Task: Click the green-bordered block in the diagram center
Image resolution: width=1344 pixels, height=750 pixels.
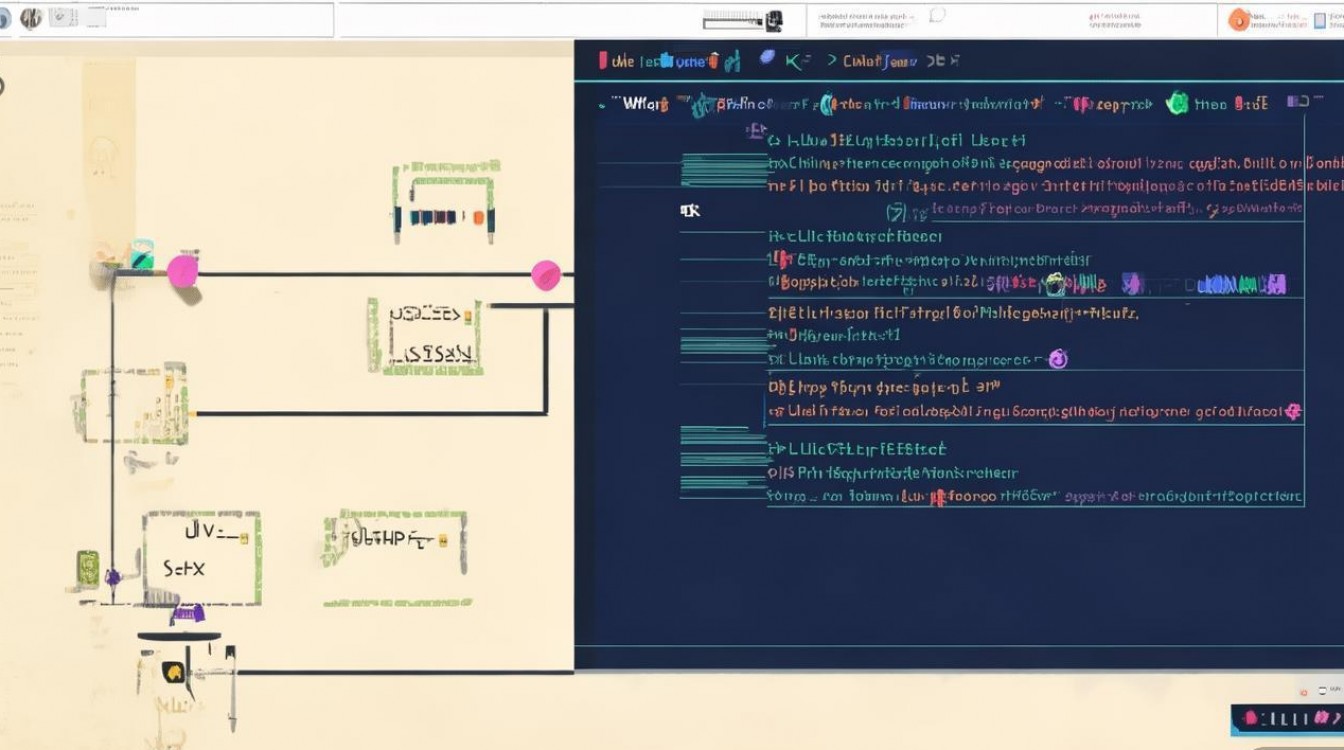Action: [x=424, y=336]
